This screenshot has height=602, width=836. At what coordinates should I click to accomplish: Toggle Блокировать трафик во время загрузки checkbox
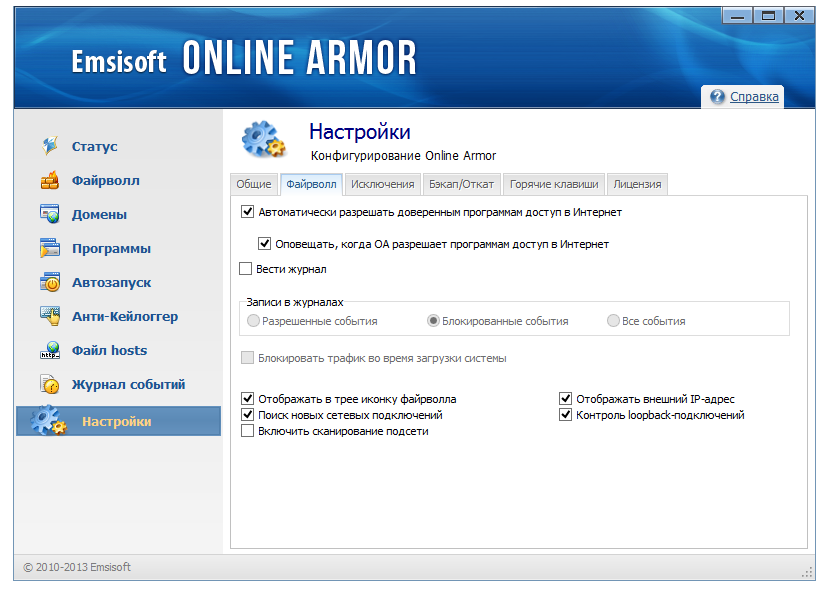click(x=247, y=357)
